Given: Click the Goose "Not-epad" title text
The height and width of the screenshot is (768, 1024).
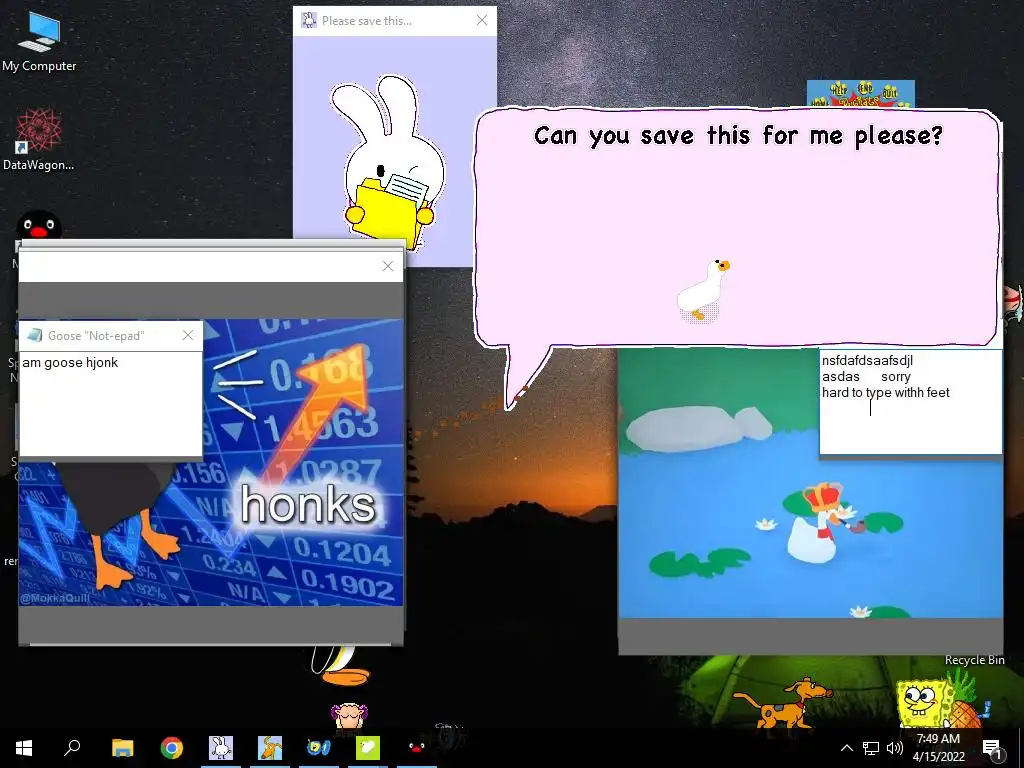Looking at the screenshot, I should (96, 336).
